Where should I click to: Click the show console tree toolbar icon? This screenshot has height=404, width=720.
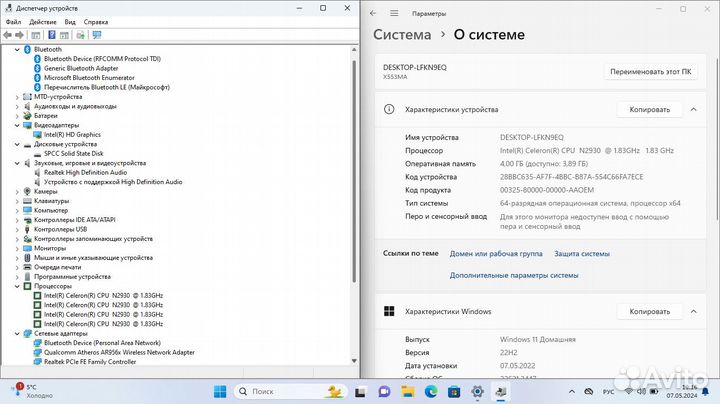point(36,35)
